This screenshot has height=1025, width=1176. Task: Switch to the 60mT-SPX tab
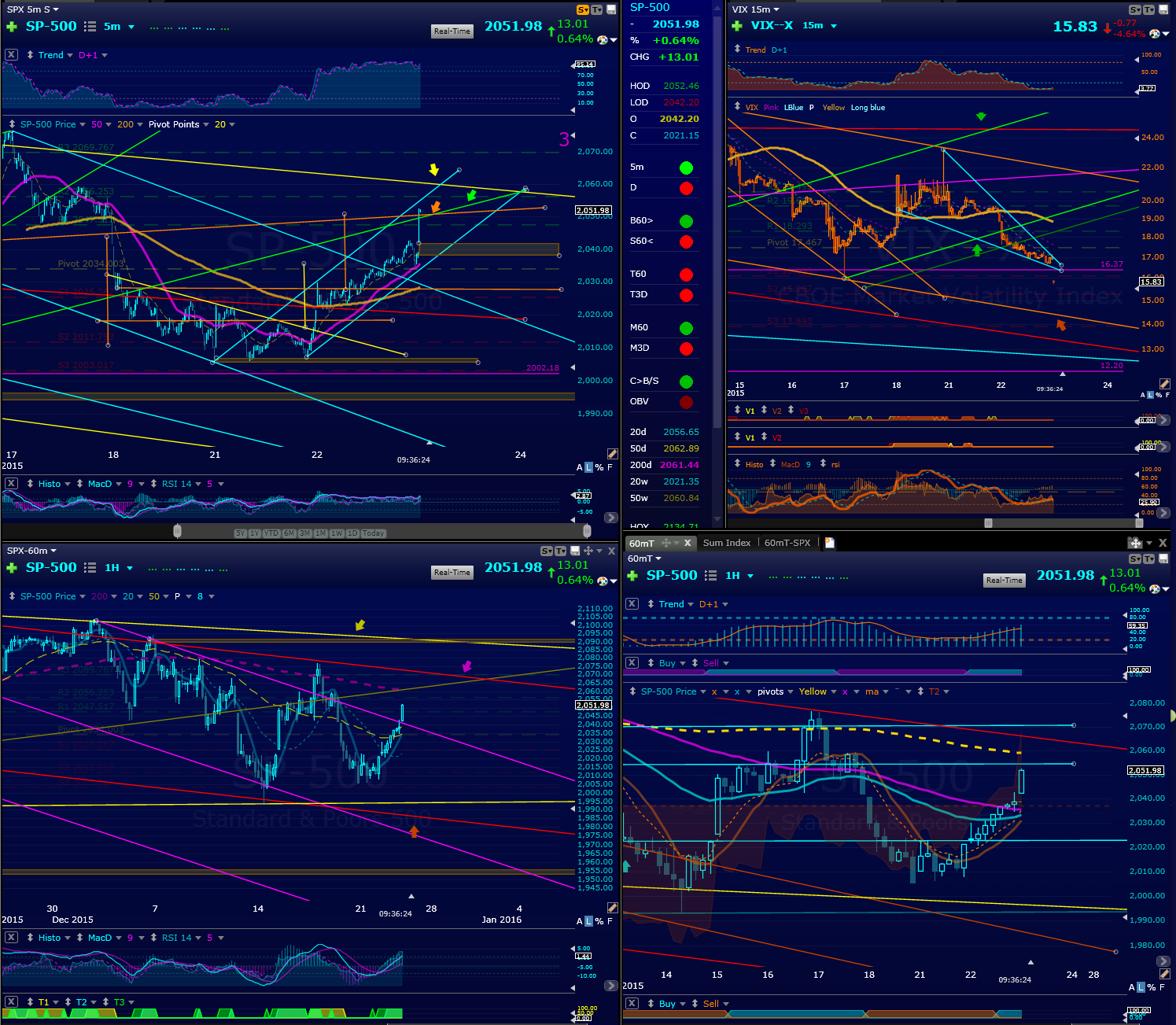[787, 543]
